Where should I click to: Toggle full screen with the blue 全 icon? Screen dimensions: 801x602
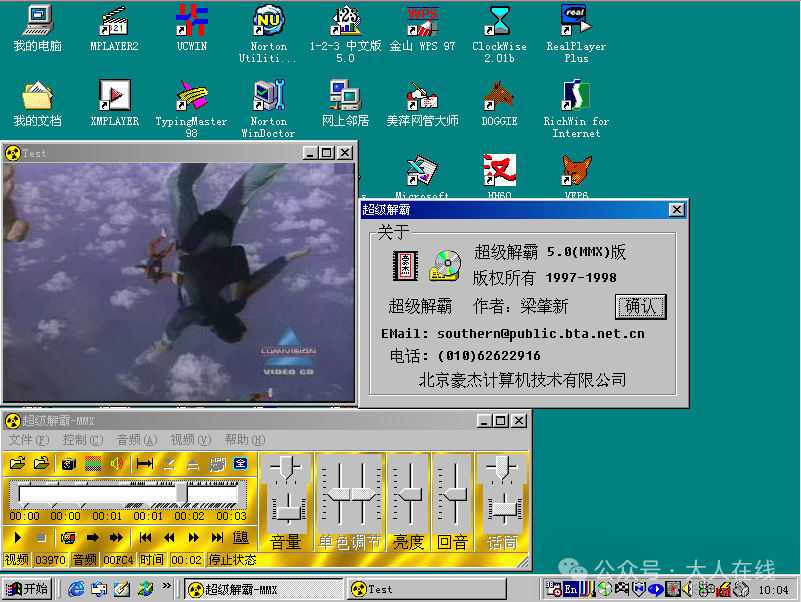point(241,464)
